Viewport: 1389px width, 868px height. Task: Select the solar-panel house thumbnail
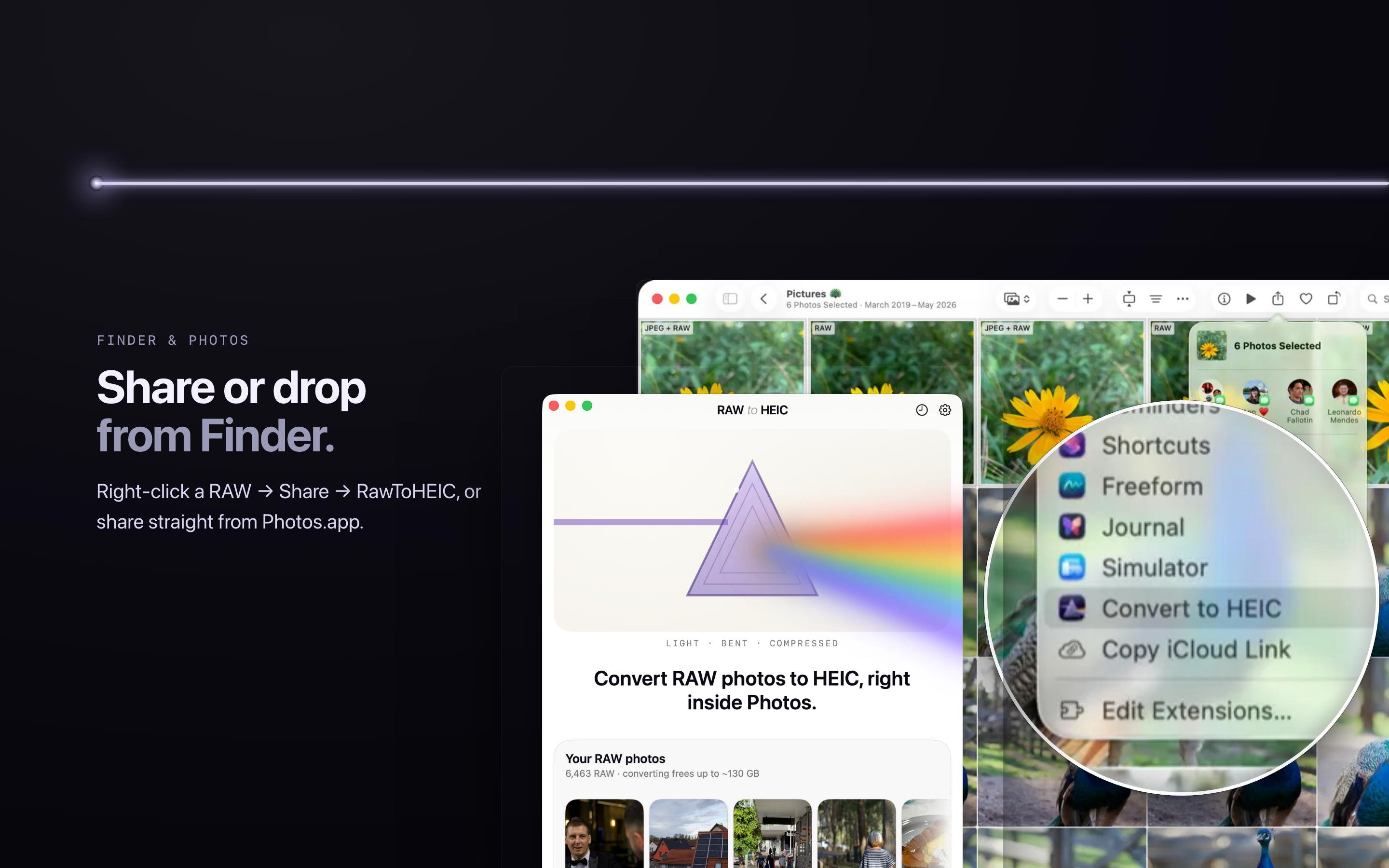(x=688, y=833)
